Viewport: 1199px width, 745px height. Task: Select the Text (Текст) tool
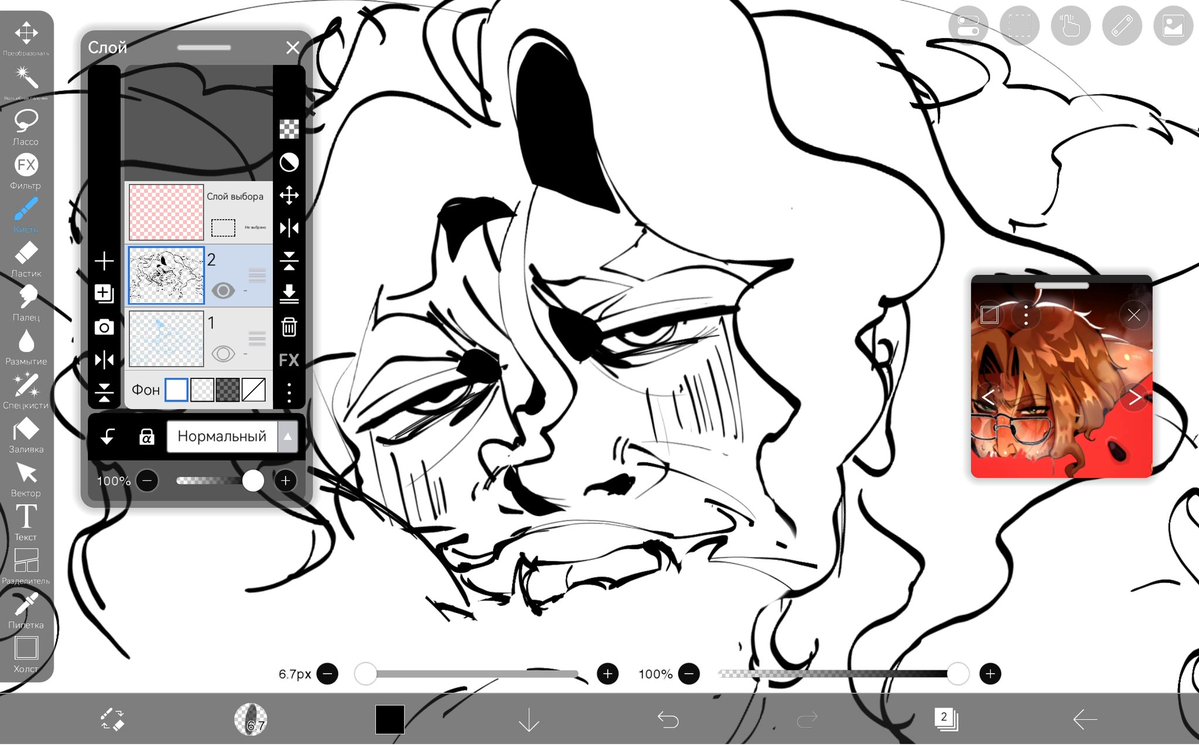[26, 520]
